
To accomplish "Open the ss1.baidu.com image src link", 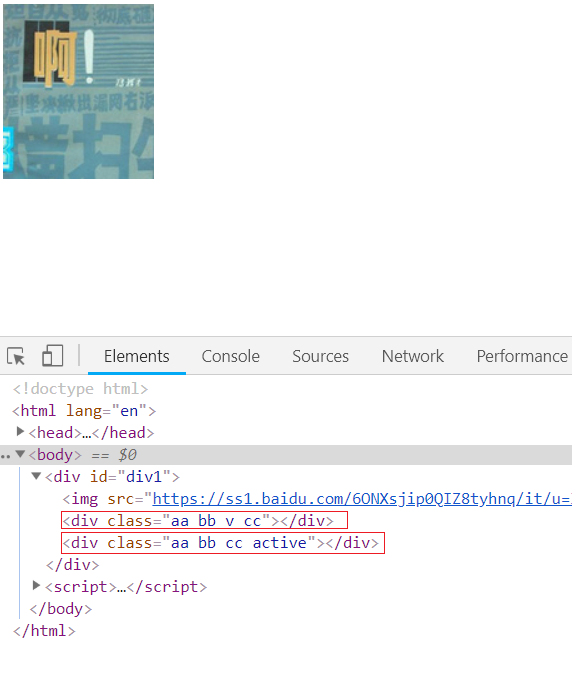I will tap(362, 499).
